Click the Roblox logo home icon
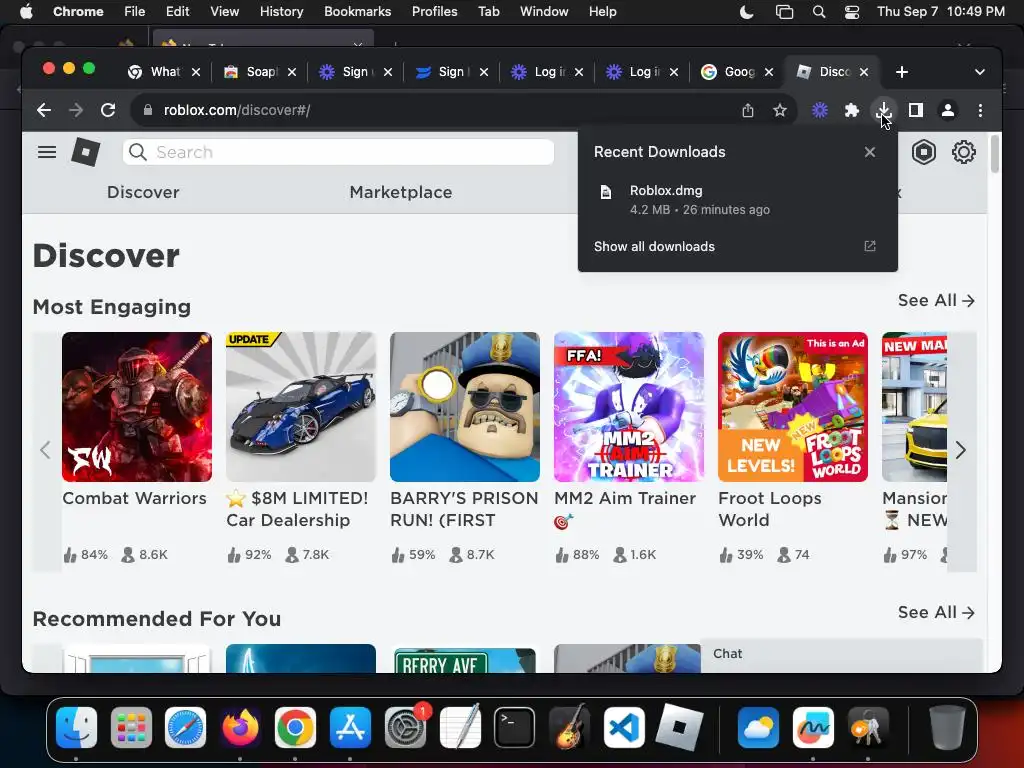 click(86, 152)
